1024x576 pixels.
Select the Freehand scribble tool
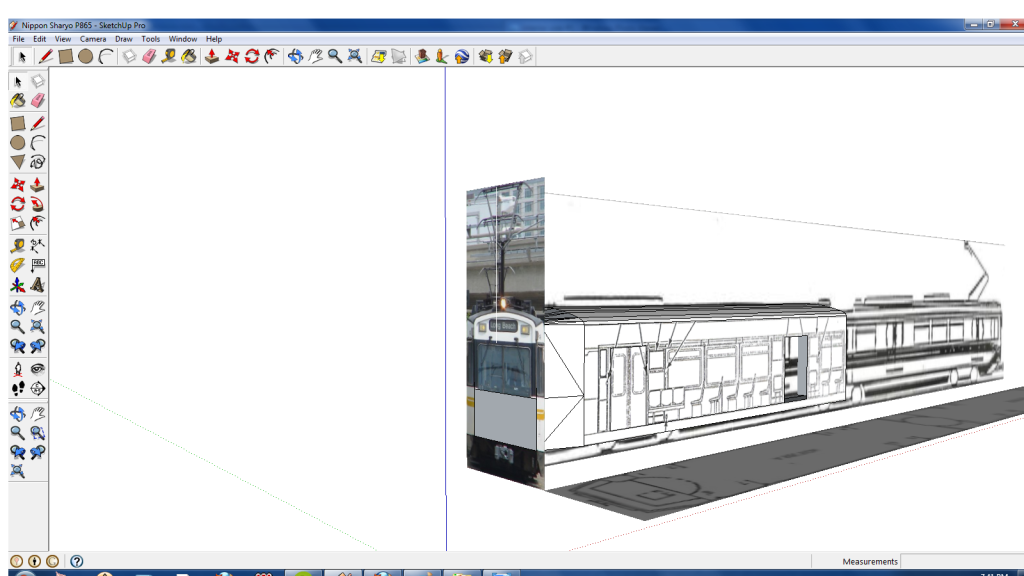(37, 162)
